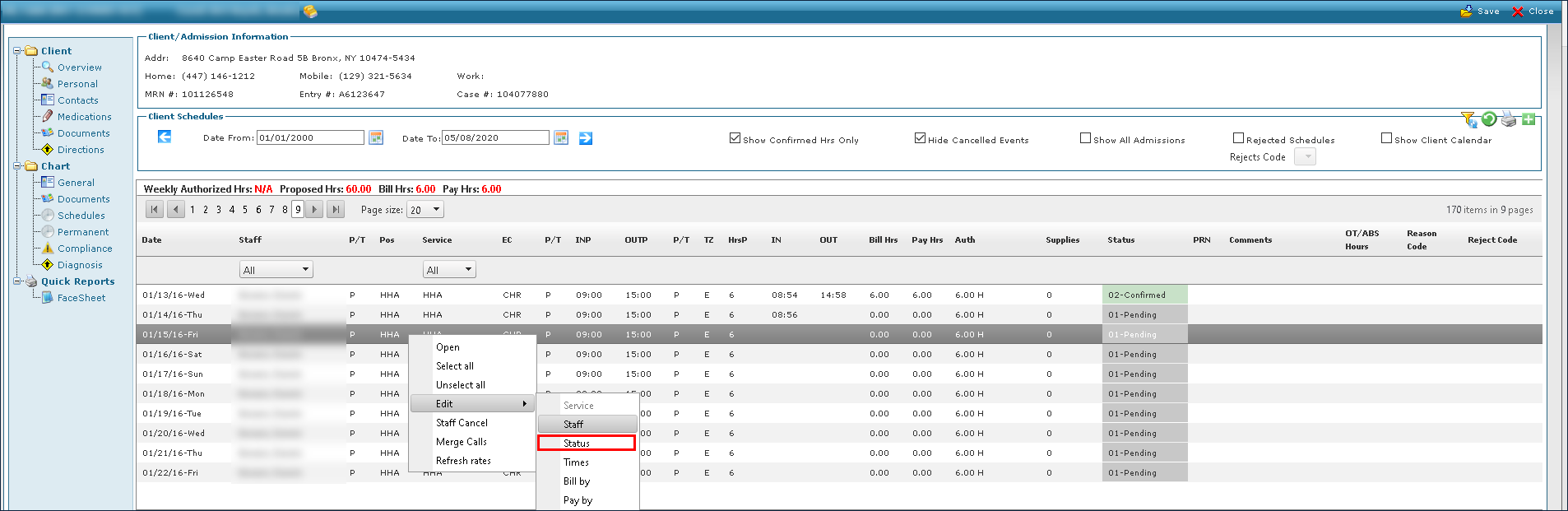1568x511 pixels.
Task: Enable Show Client Calendar checkbox
Action: [1386, 138]
